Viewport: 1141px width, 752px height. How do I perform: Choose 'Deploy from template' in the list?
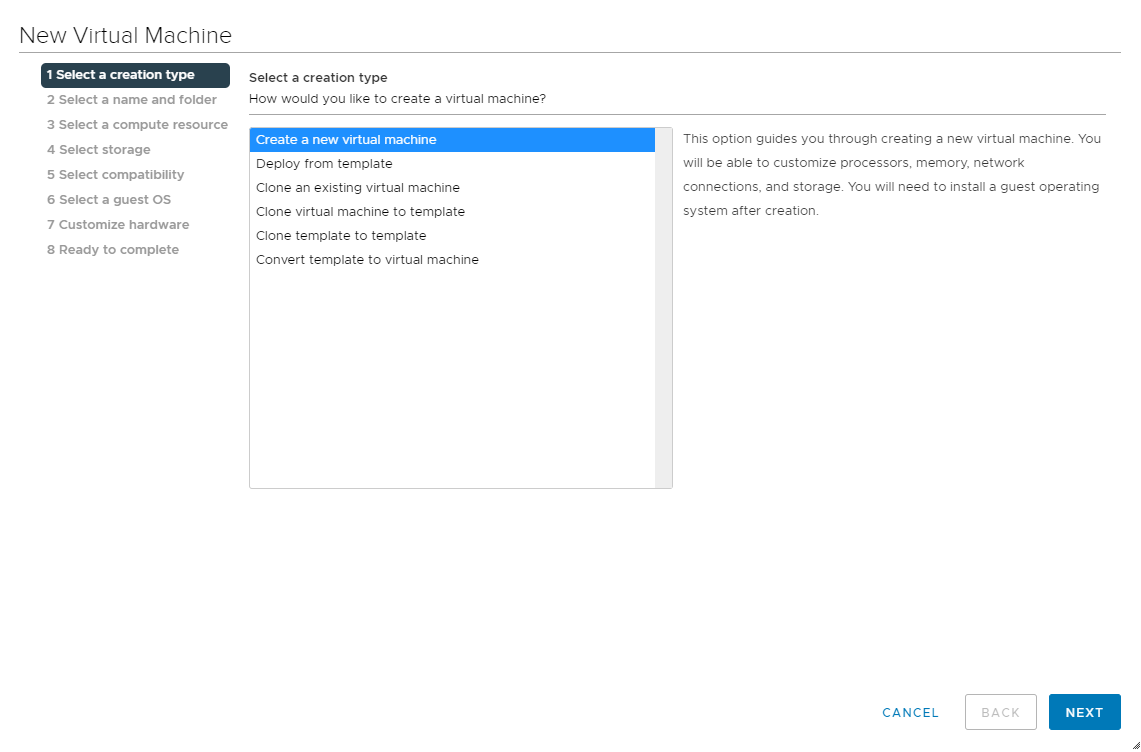point(324,164)
